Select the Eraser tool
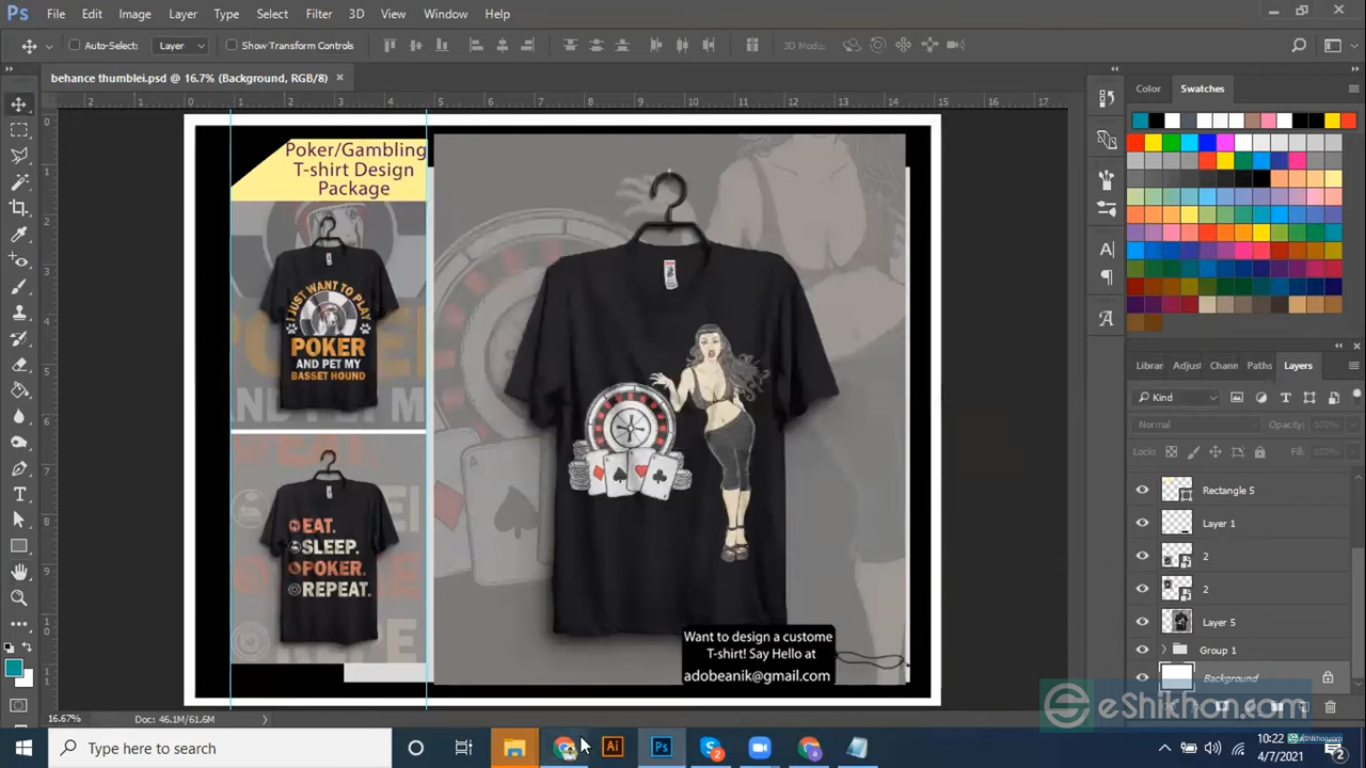This screenshot has height=768, width=1366. 19,365
